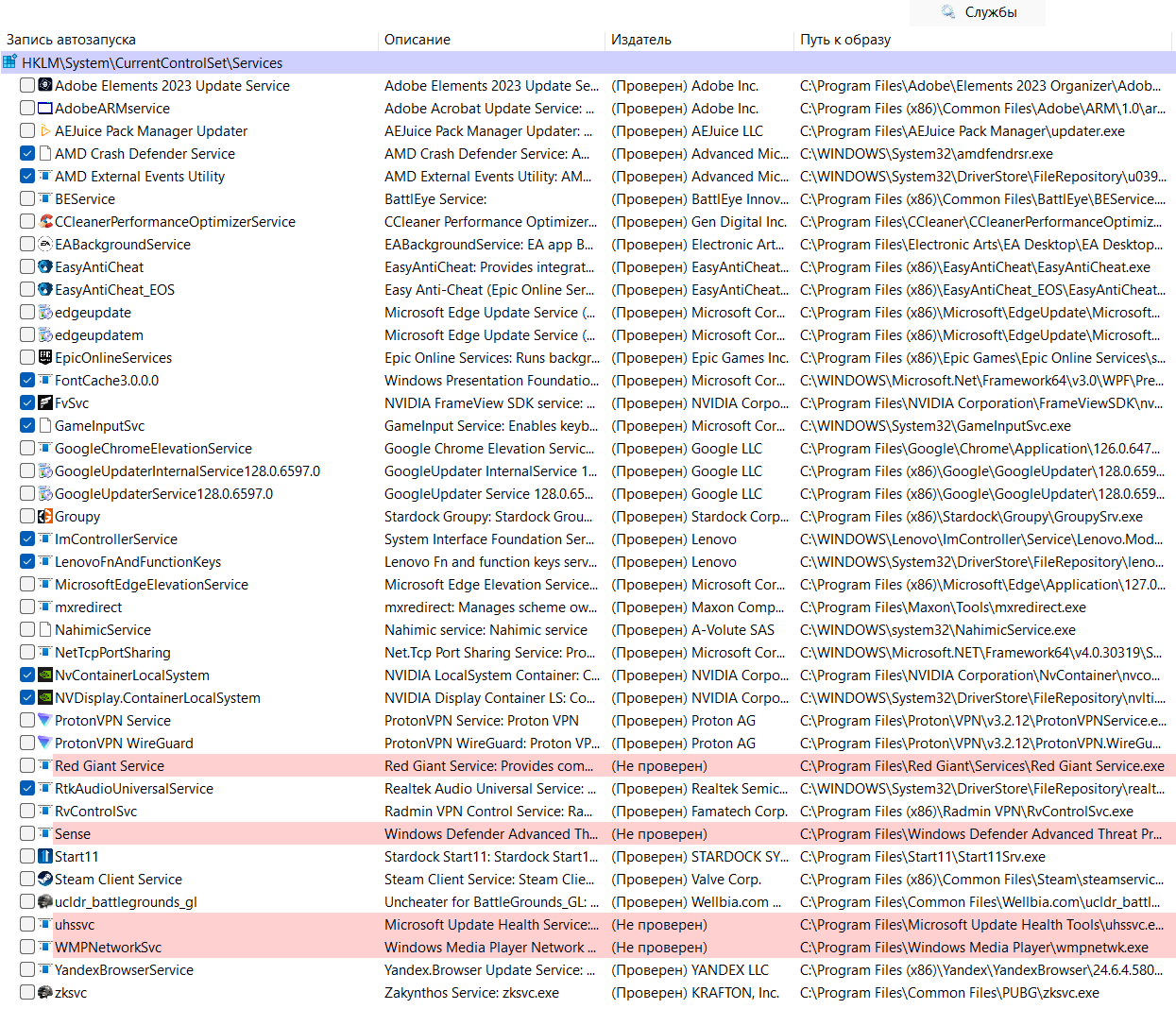Click the CCleanerPerformanceOptimizerService icon
Viewport: 1176px width, 1009px height.
click(44, 221)
